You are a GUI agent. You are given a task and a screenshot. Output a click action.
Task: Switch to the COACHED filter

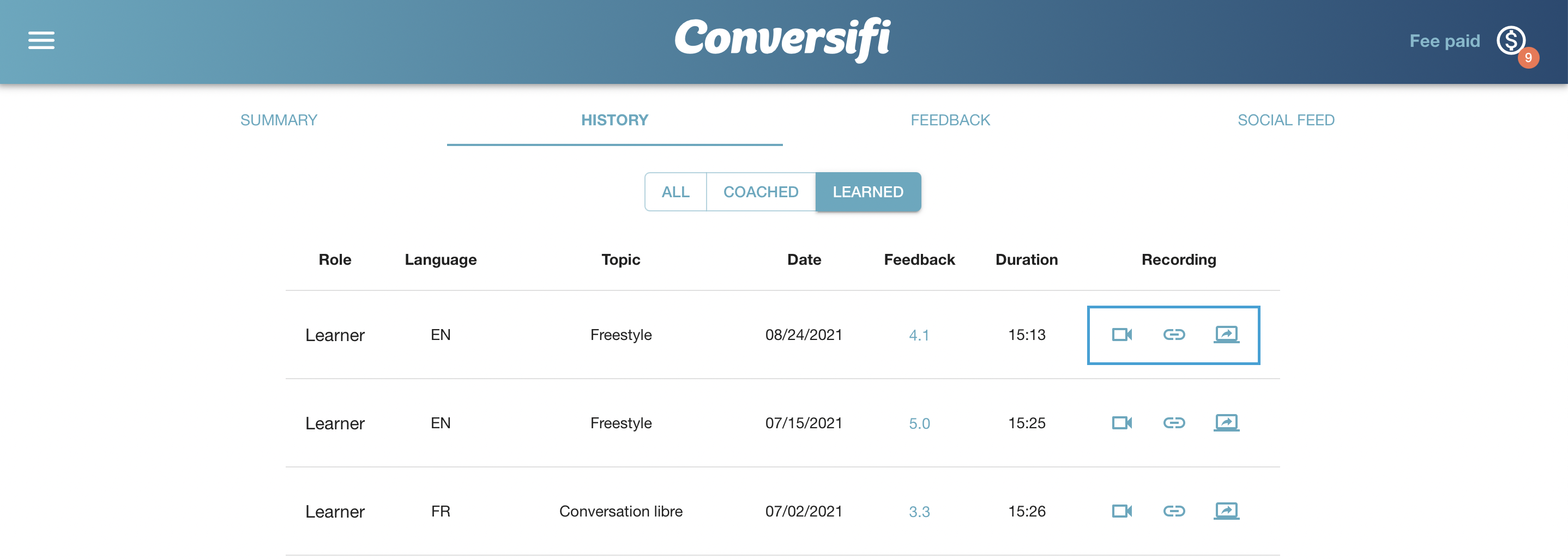[x=761, y=192]
